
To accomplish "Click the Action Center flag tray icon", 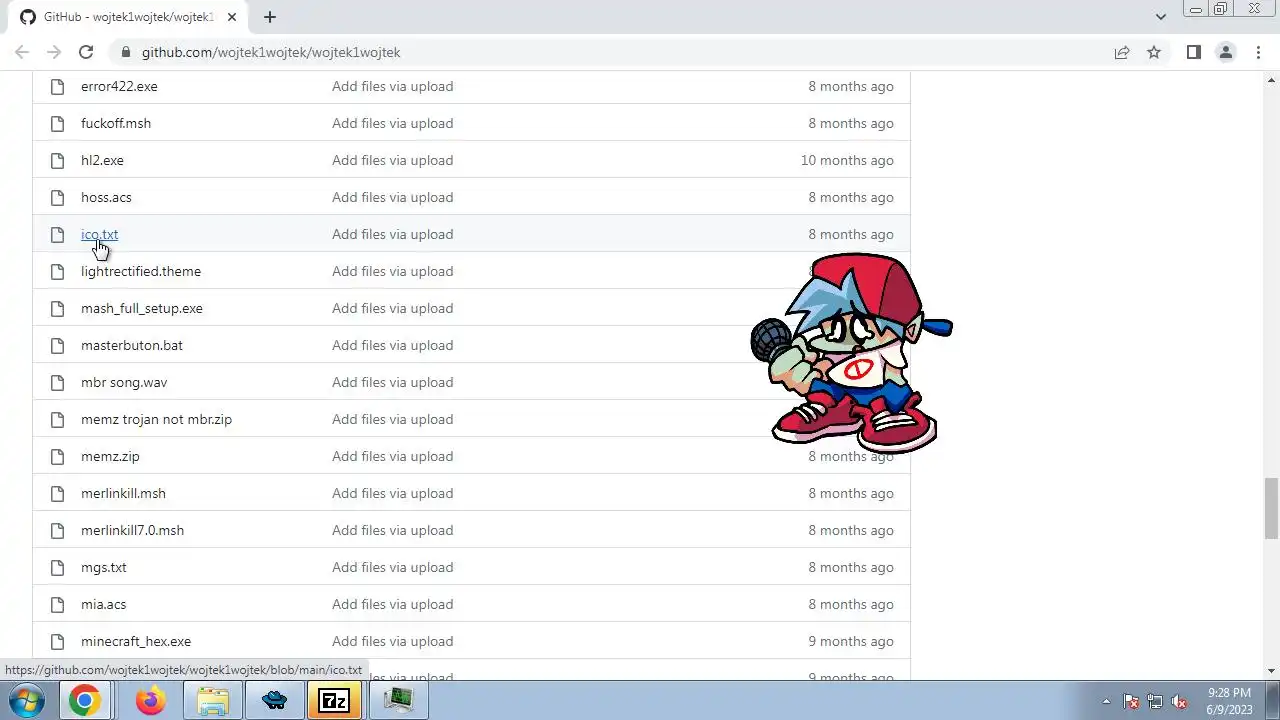I will [1131, 701].
